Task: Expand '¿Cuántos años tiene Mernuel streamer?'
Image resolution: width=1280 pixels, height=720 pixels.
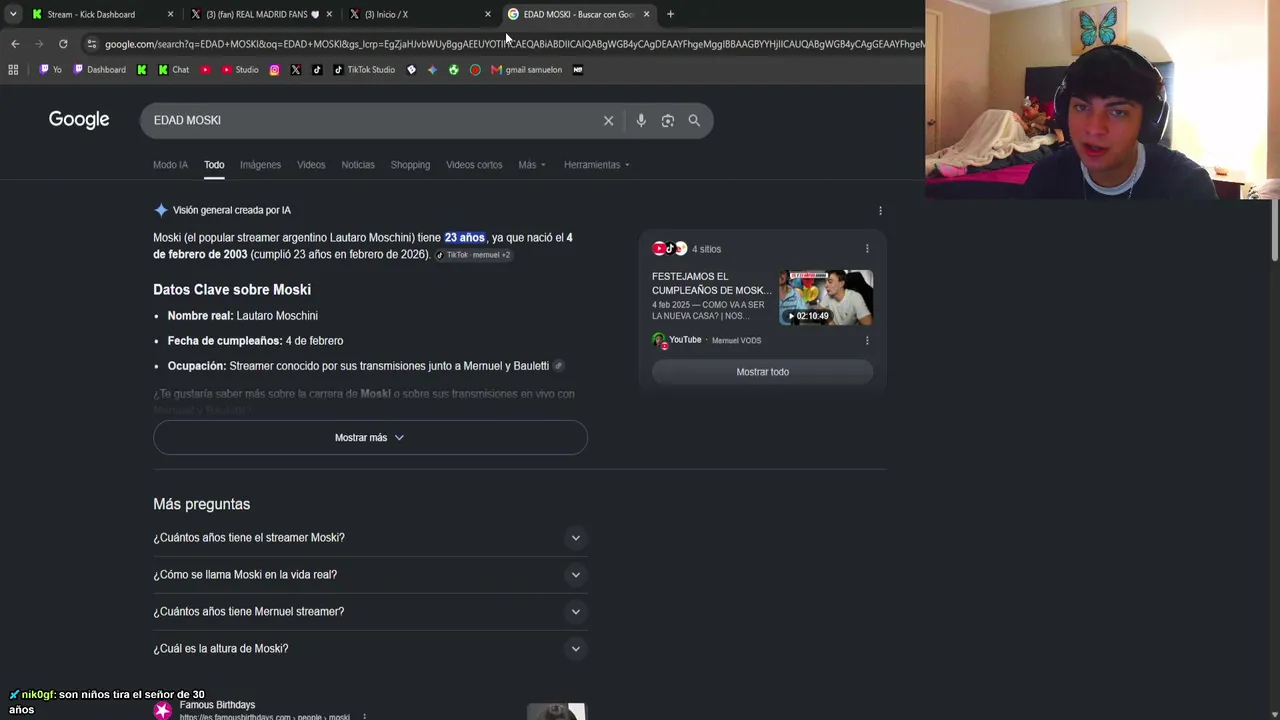Action: point(370,612)
